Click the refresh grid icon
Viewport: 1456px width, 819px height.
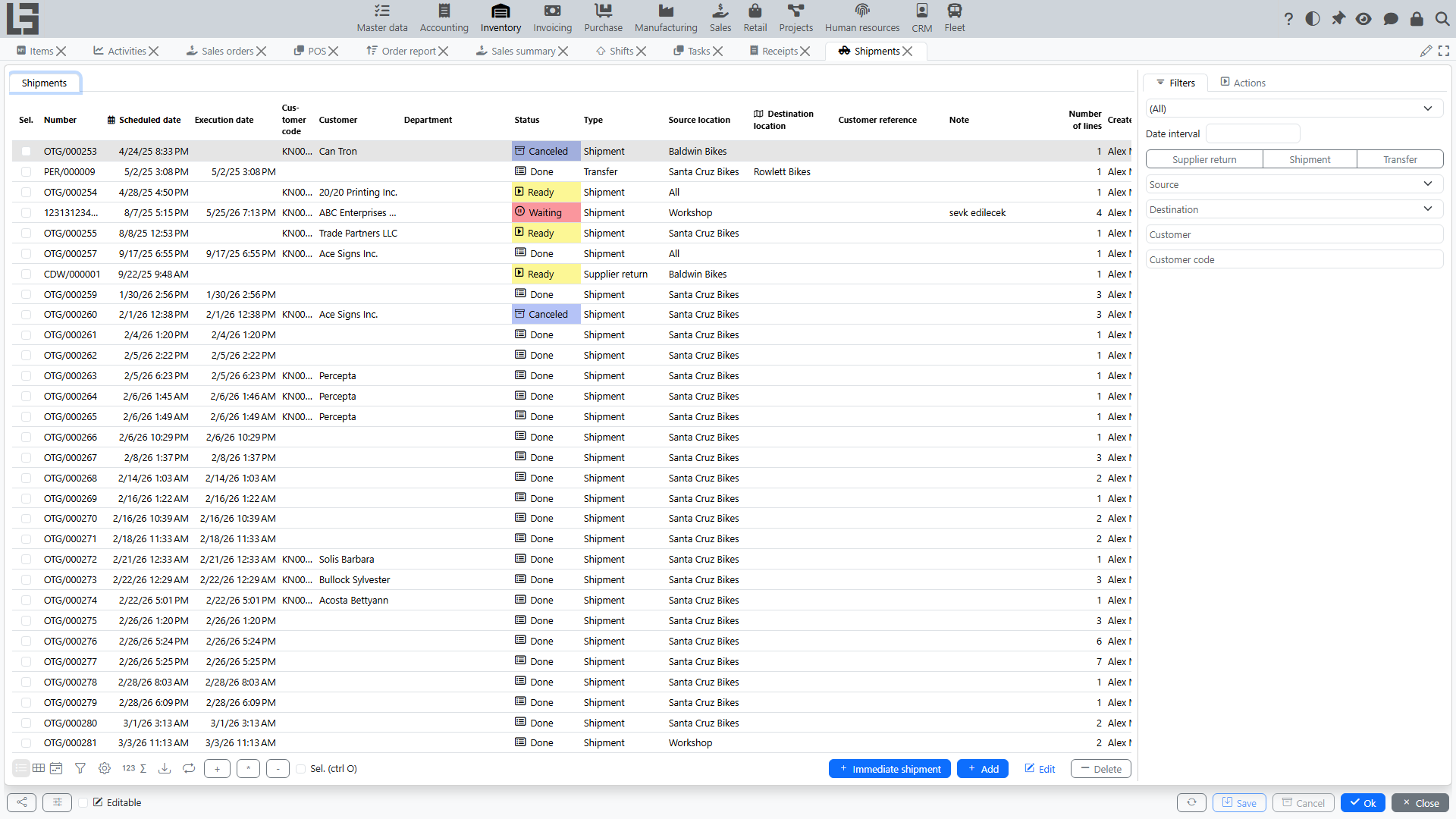pyautogui.click(x=189, y=768)
